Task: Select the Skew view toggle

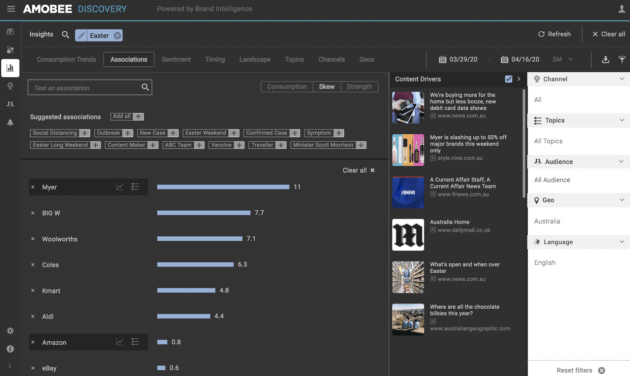Action: click(x=327, y=87)
